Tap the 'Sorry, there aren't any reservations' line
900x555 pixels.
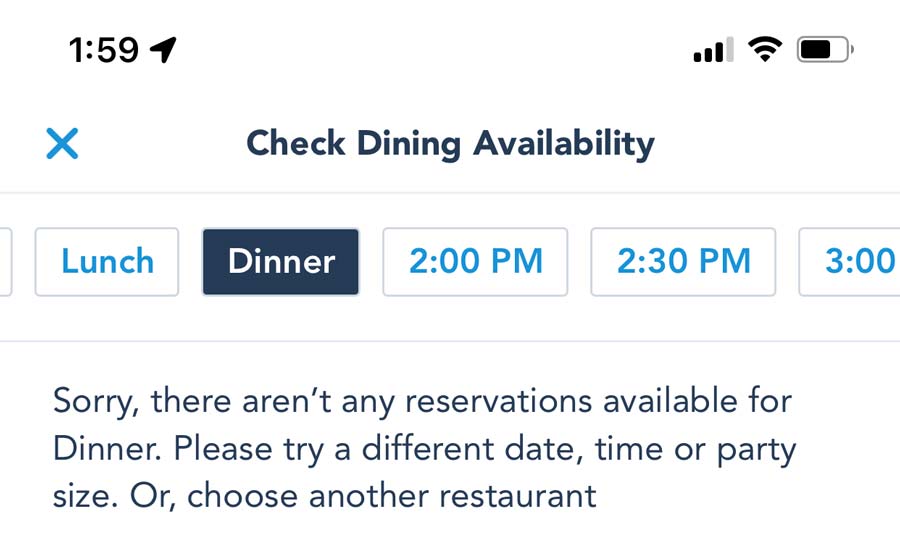(422, 401)
